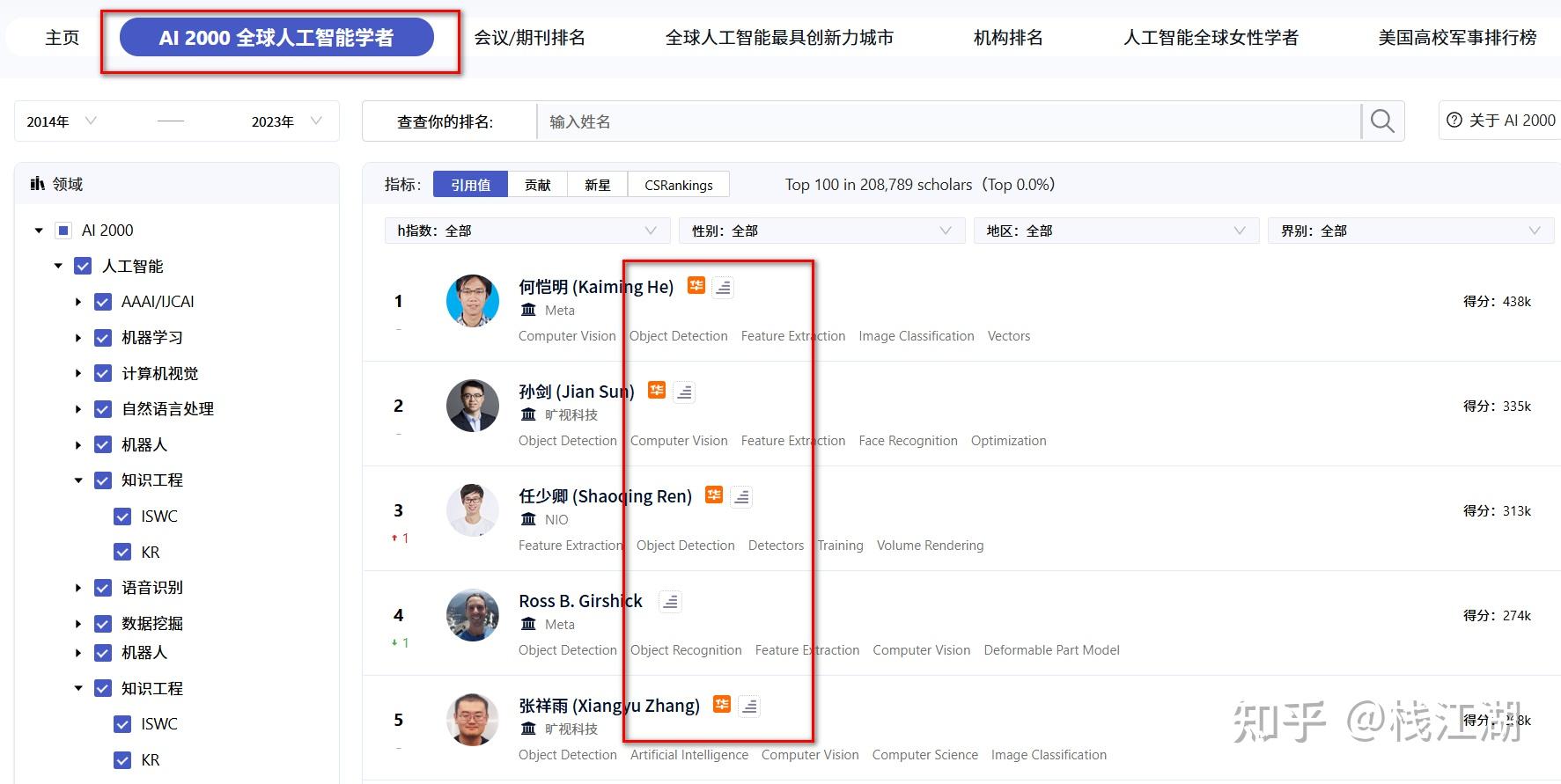
Task: Open the 性别 filter dropdown
Action: coord(822,231)
